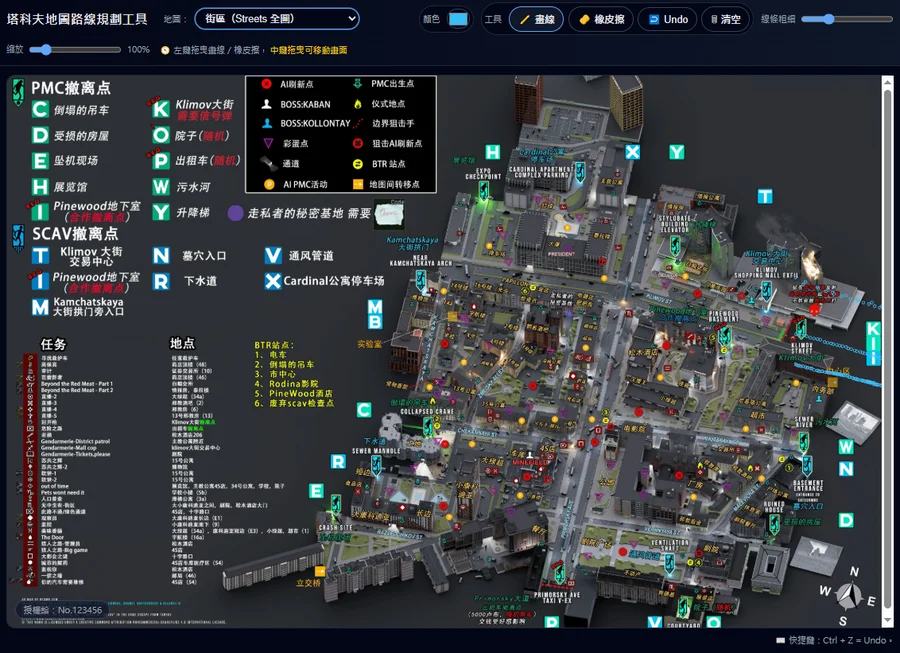Click the yellow BTR 站点 legend icon
This screenshot has width=900, height=653.
[358, 165]
